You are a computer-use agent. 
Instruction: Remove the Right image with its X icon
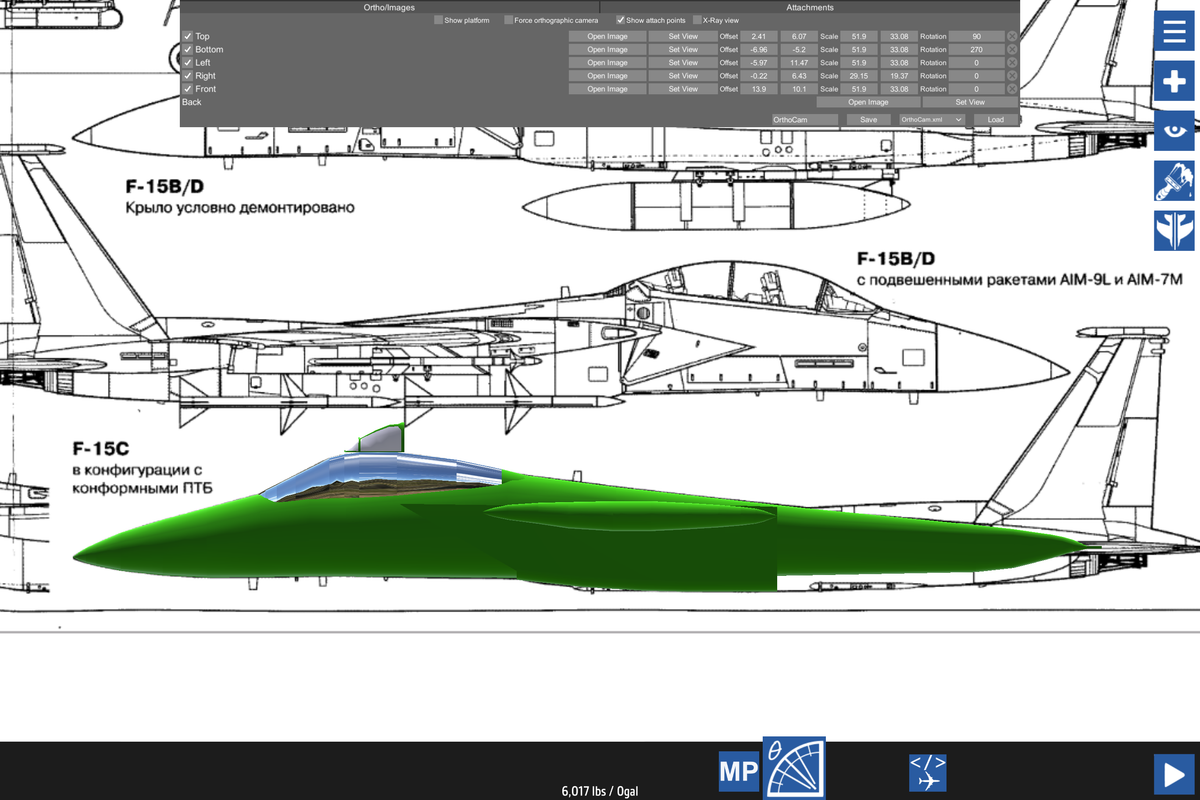[1012, 75]
